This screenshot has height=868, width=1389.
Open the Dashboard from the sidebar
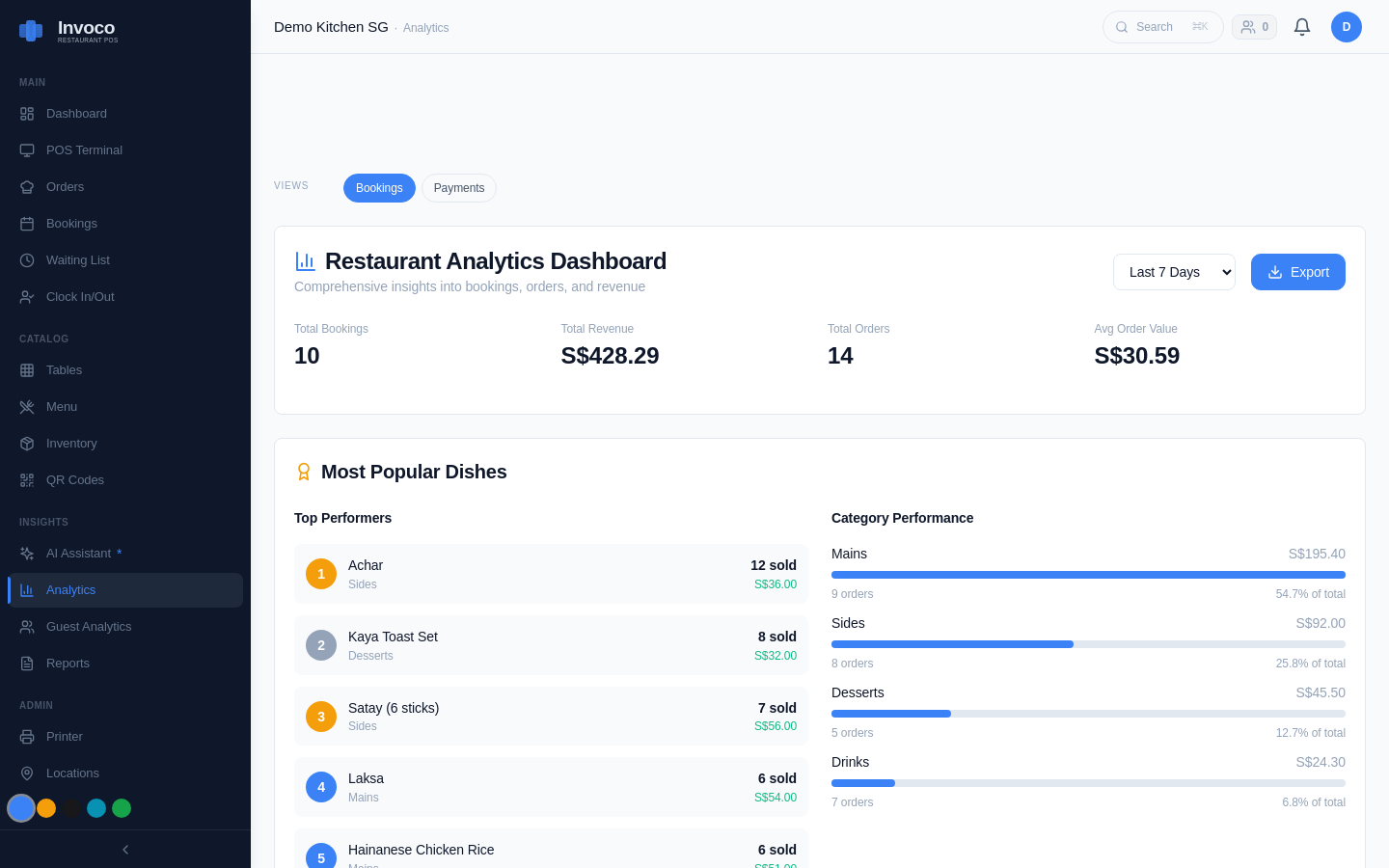(x=76, y=113)
